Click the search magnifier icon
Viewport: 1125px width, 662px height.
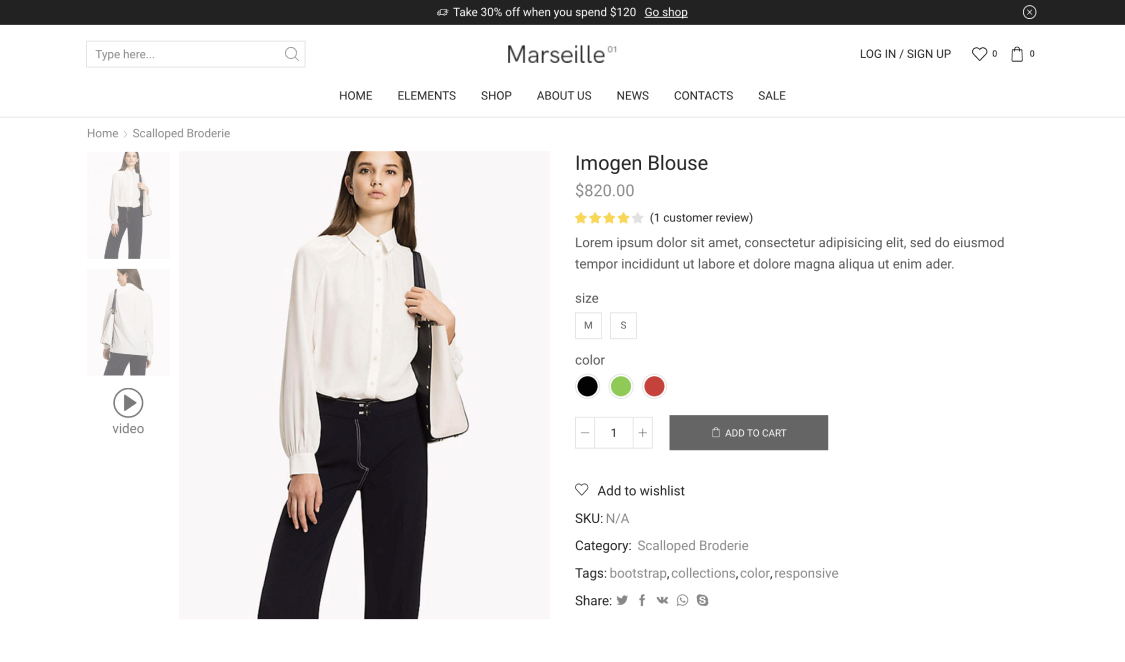[x=291, y=54]
